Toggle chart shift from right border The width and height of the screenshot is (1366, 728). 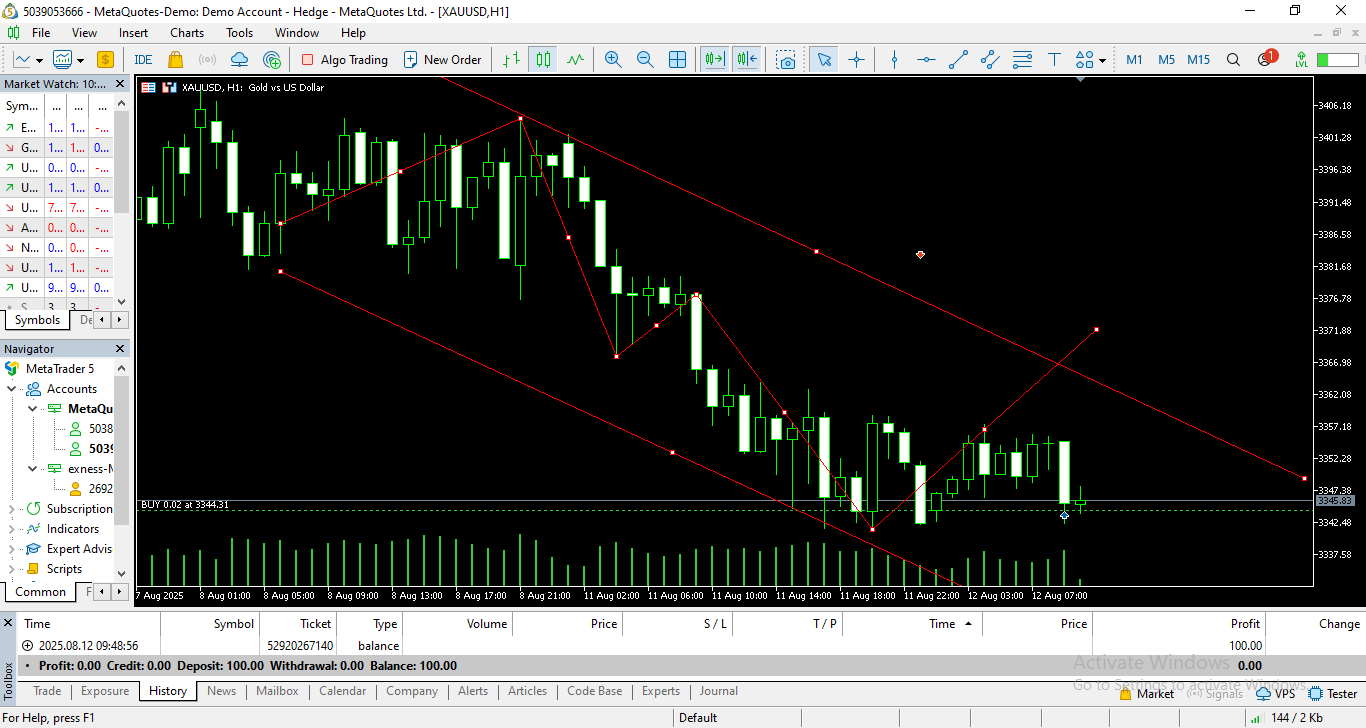tap(747, 60)
